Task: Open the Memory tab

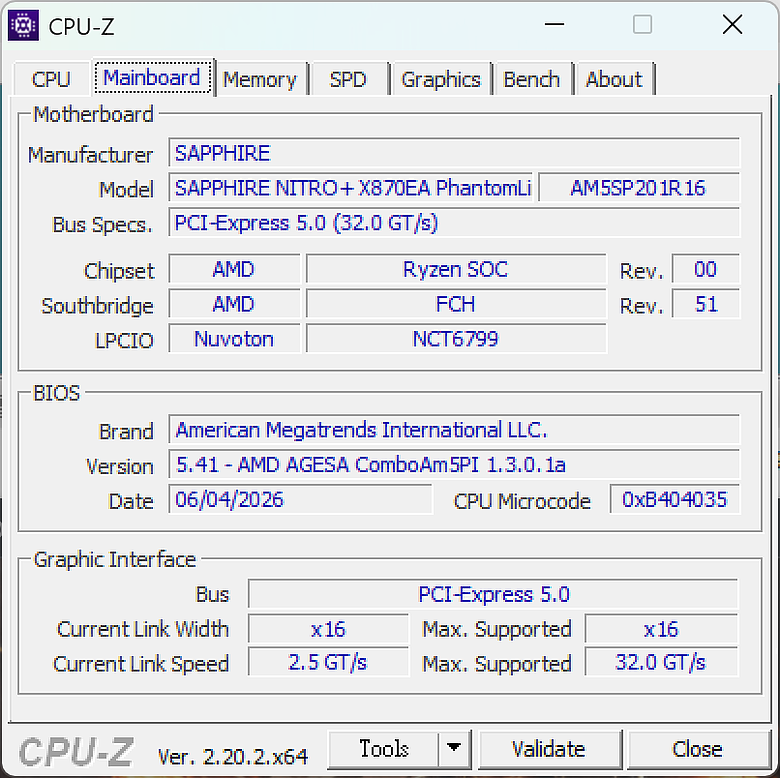Action: (260, 80)
